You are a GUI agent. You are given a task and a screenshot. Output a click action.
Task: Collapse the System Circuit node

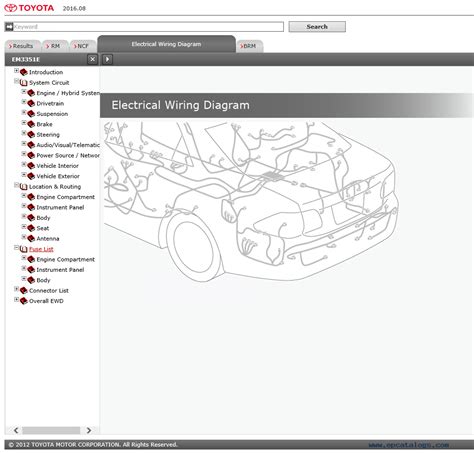click(16, 81)
